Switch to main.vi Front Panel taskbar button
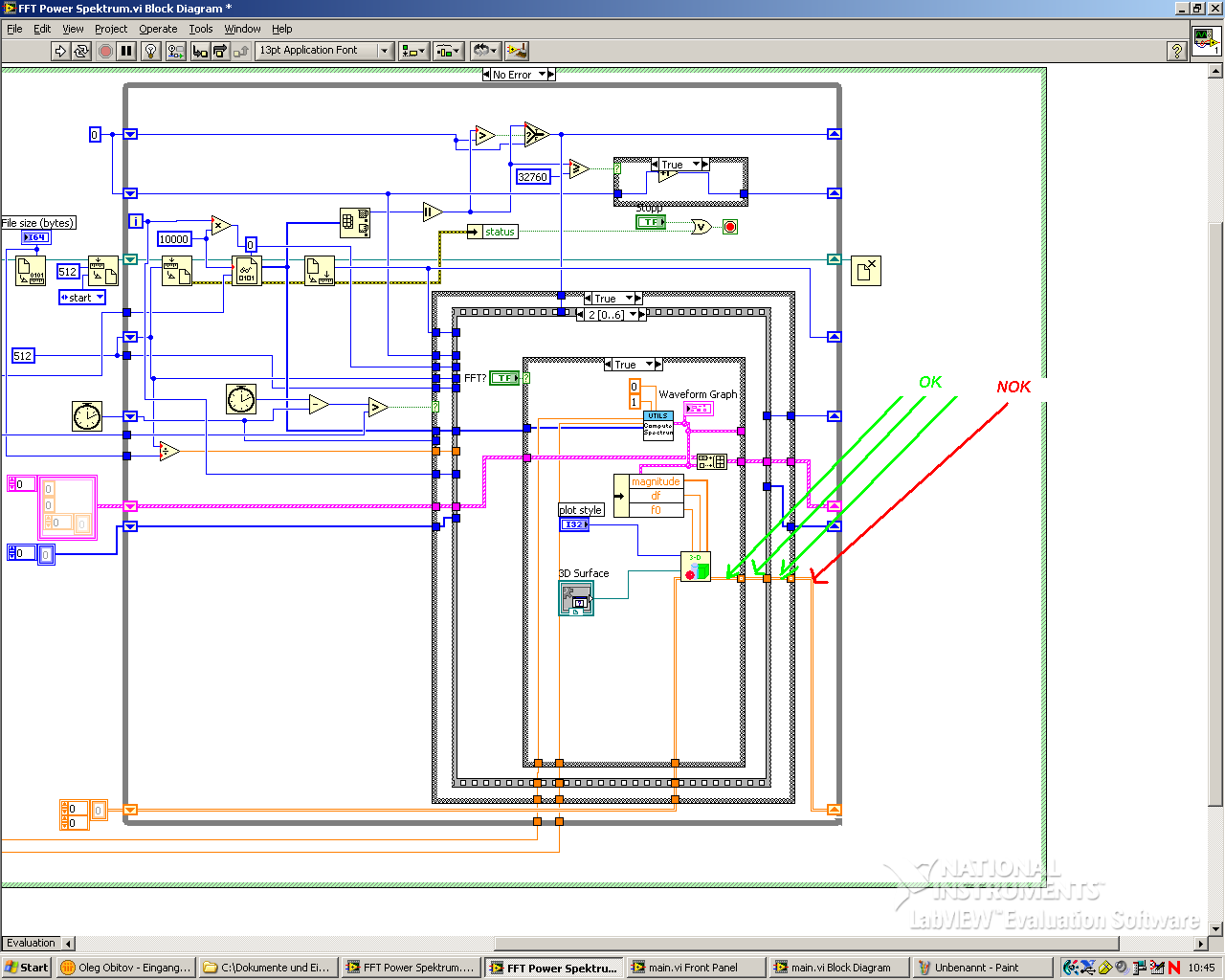The height and width of the screenshot is (980, 1225). tap(696, 968)
